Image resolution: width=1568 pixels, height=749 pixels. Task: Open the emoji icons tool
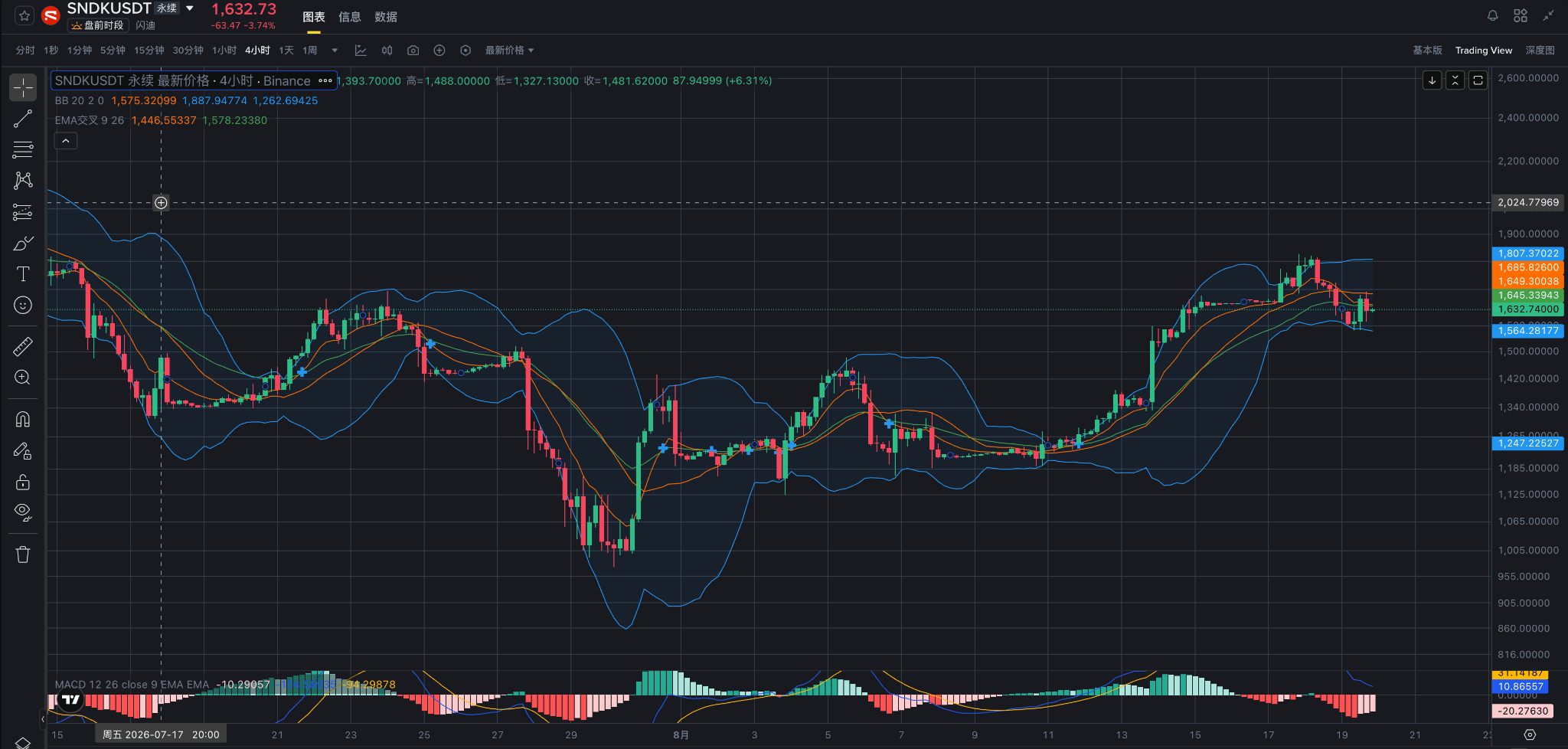[23, 306]
